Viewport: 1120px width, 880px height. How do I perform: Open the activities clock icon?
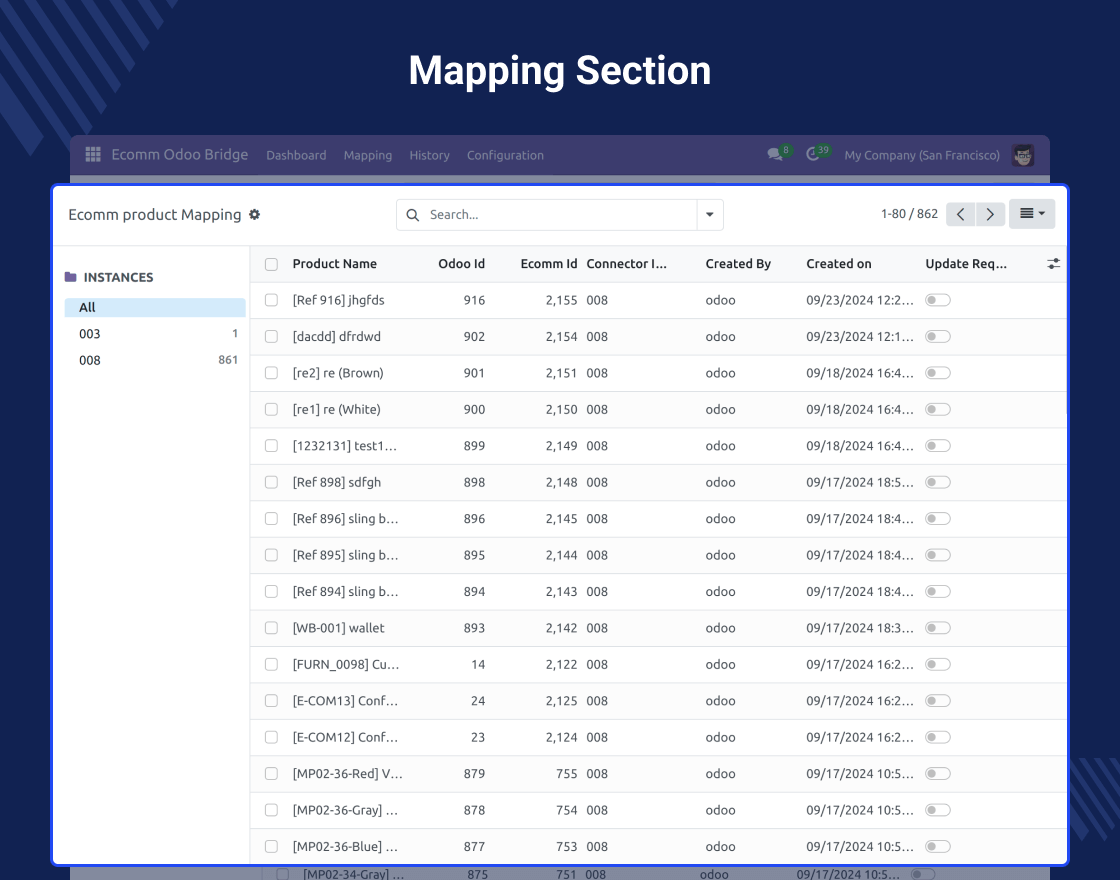click(813, 154)
